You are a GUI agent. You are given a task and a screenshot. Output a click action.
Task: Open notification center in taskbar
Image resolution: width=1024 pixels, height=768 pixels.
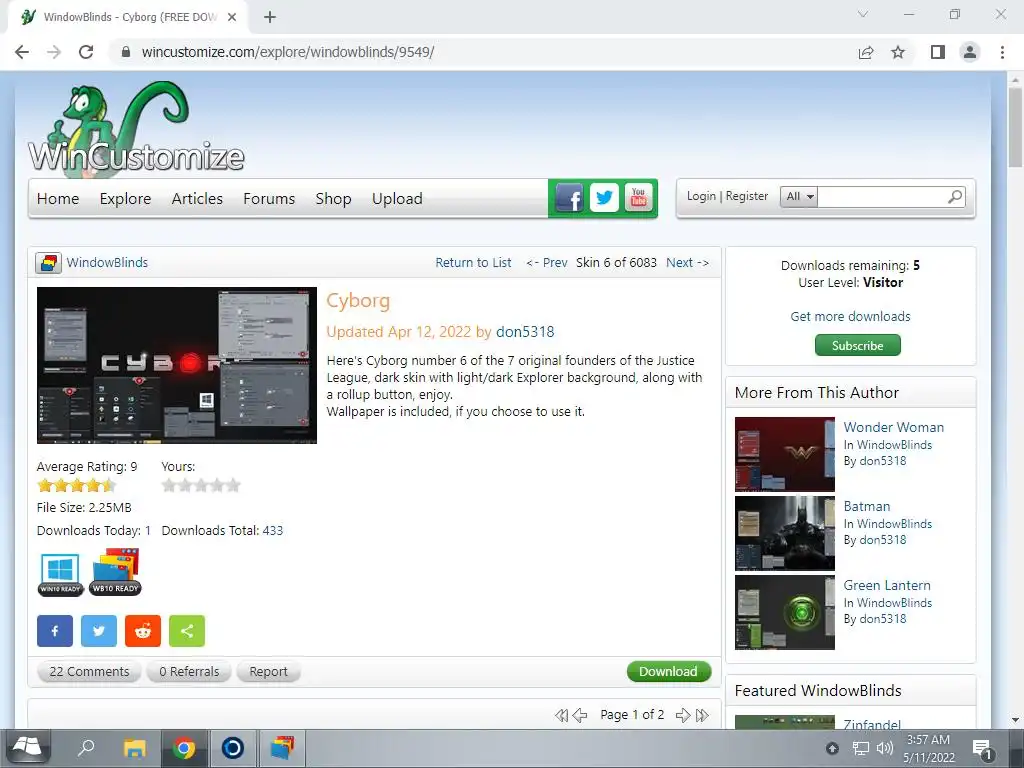point(982,750)
